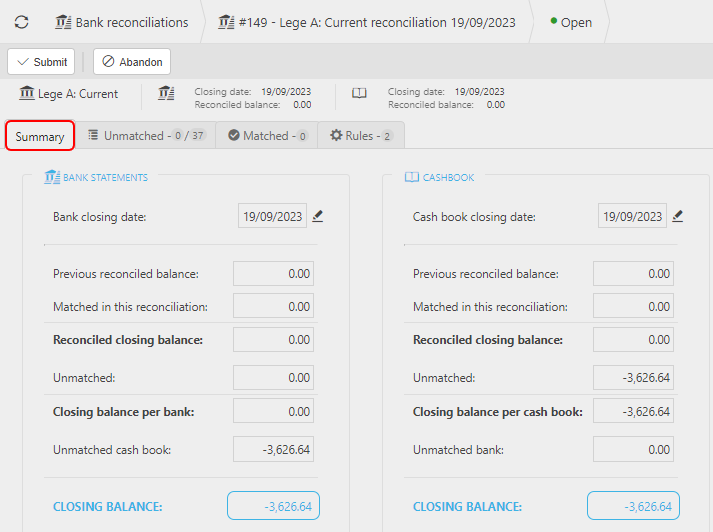Open the Matched tab
This screenshot has height=532, width=713.
click(x=267, y=136)
